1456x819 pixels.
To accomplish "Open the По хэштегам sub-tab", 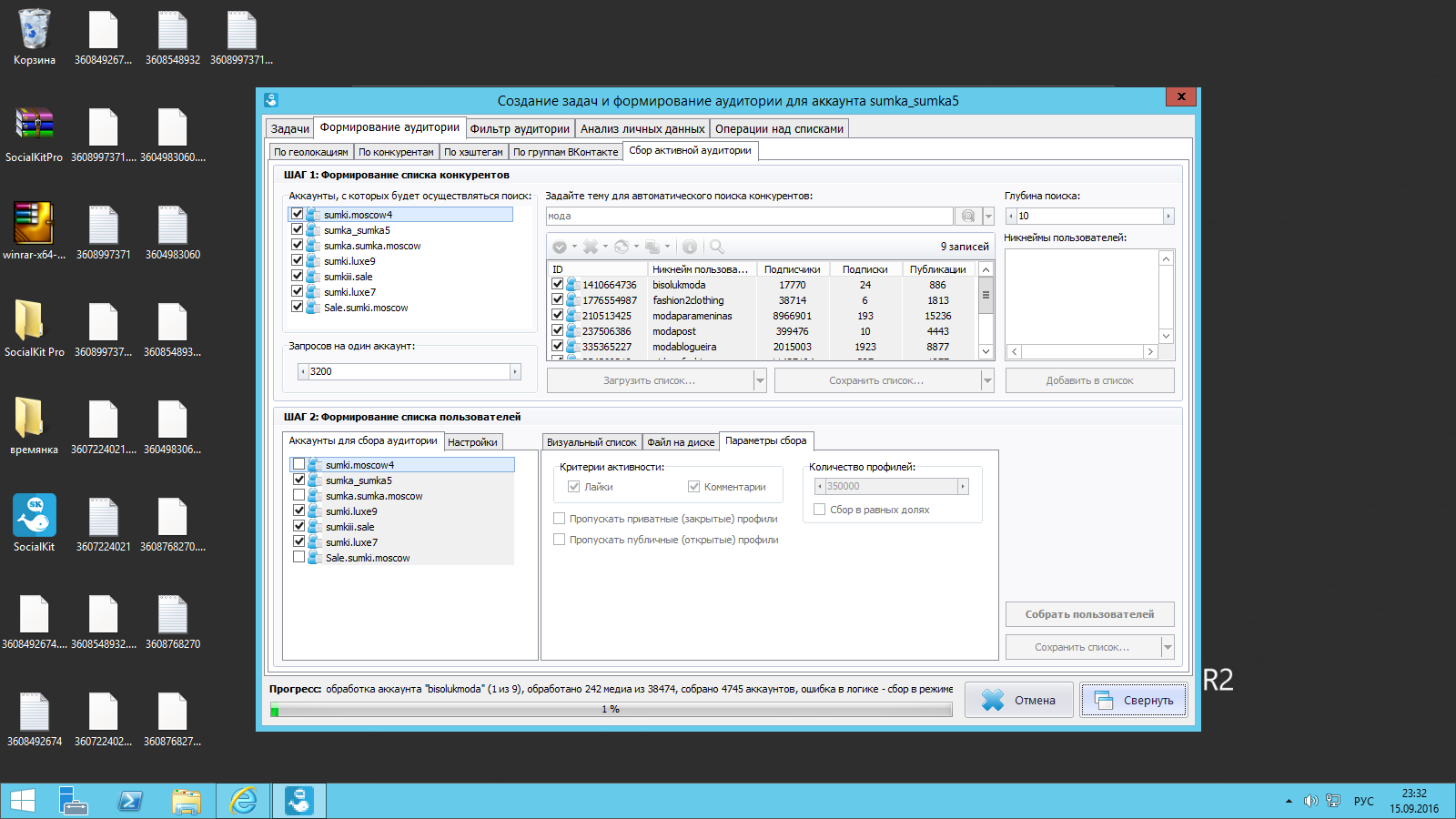I will 473,152.
